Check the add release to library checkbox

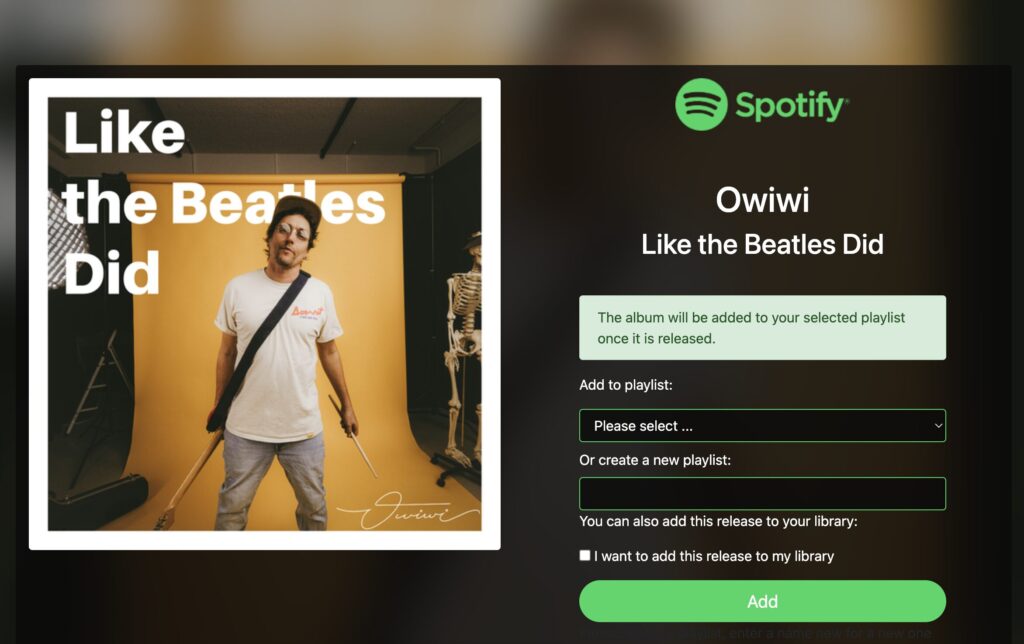coord(584,555)
